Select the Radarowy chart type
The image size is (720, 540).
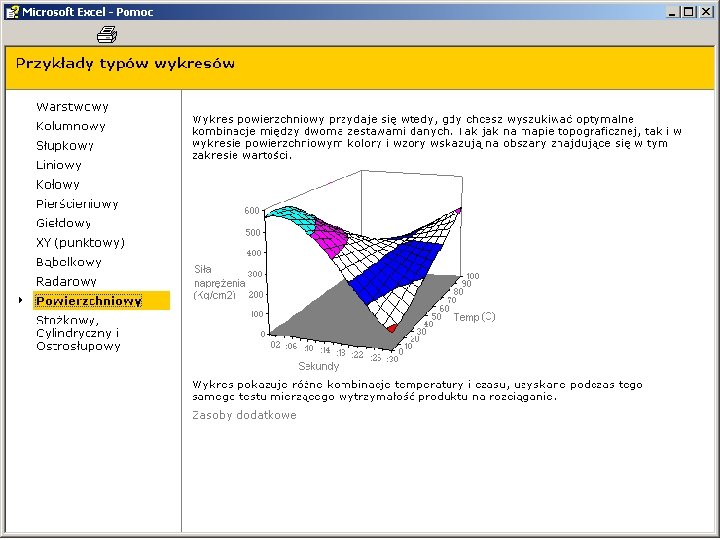tap(66, 281)
